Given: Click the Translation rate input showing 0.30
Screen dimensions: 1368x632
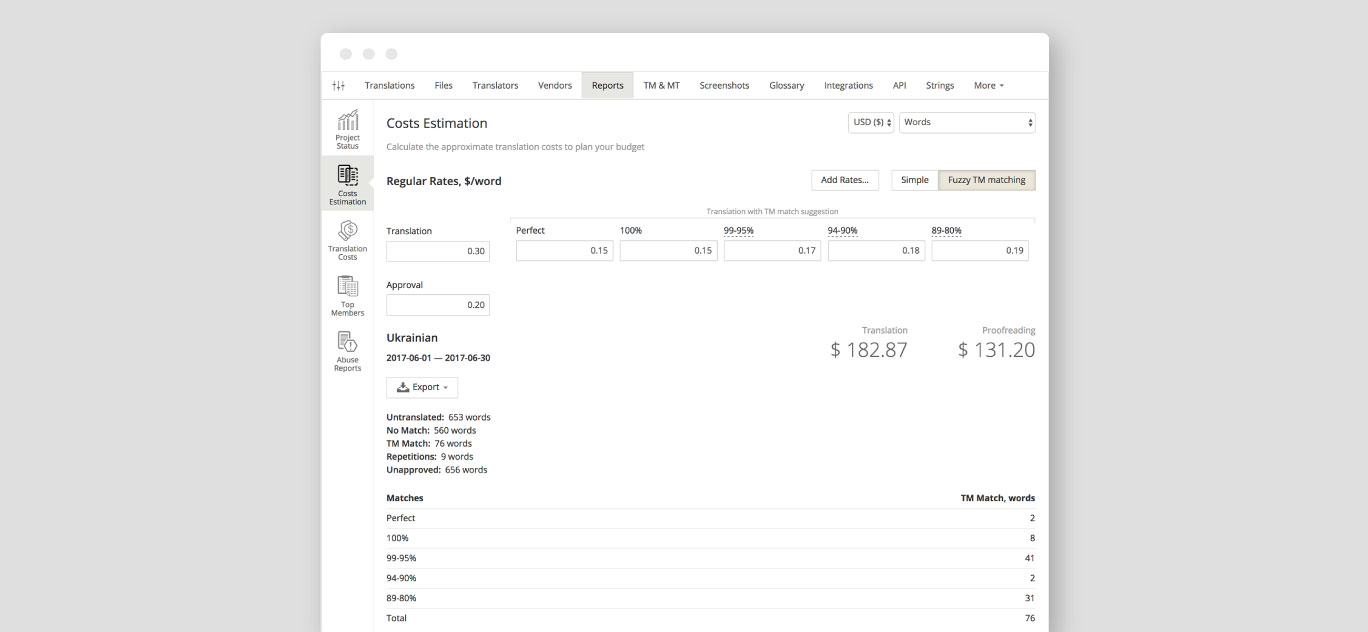Looking at the screenshot, I should coord(438,251).
